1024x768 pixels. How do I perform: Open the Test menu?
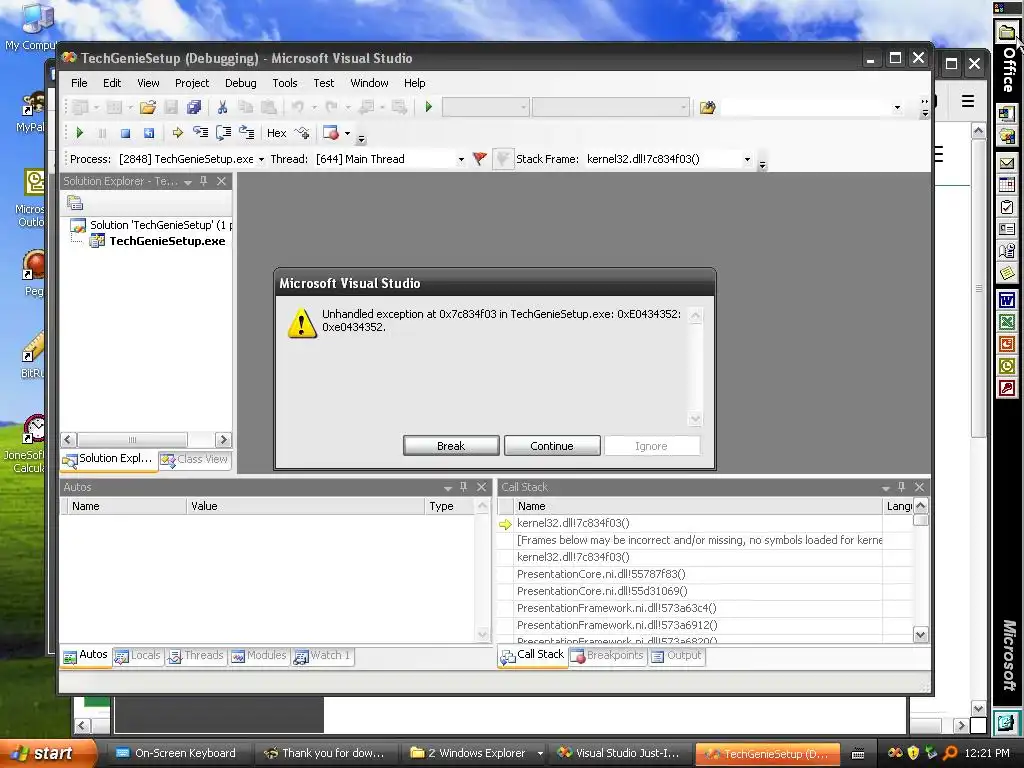tap(323, 83)
